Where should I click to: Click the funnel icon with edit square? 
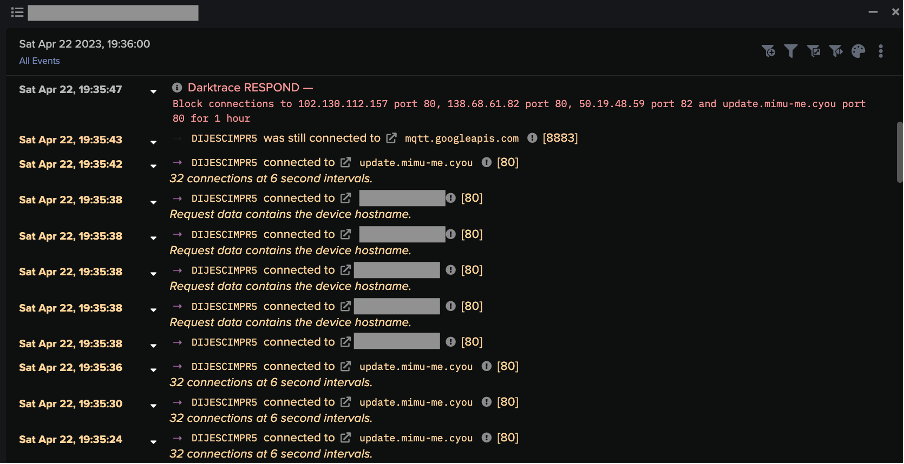813,51
